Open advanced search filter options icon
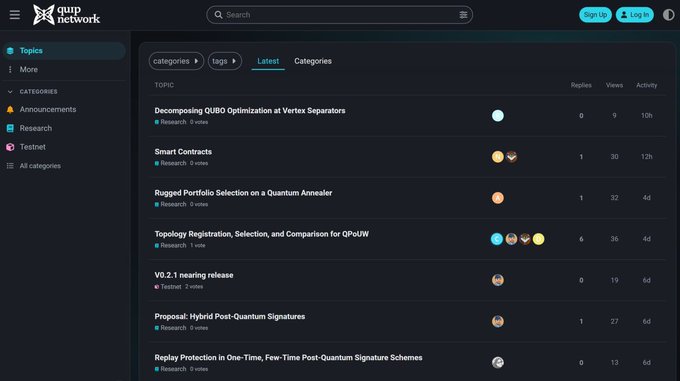Viewport: 680px width, 381px height. (x=463, y=15)
